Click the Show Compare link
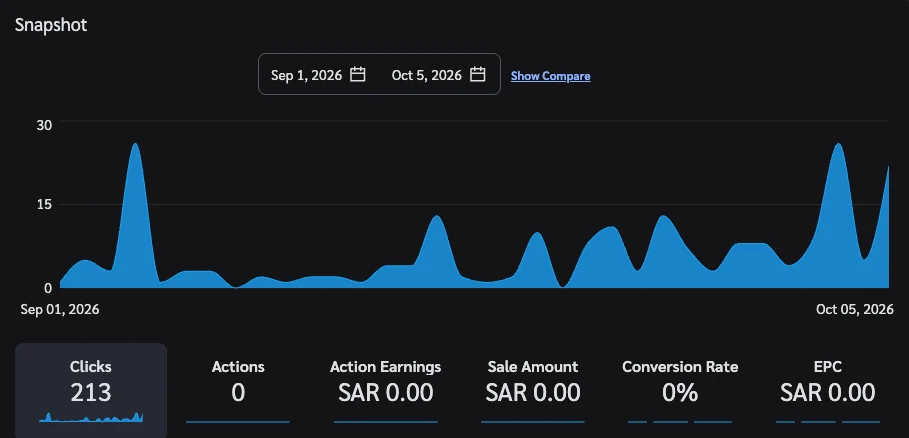 (550, 76)
